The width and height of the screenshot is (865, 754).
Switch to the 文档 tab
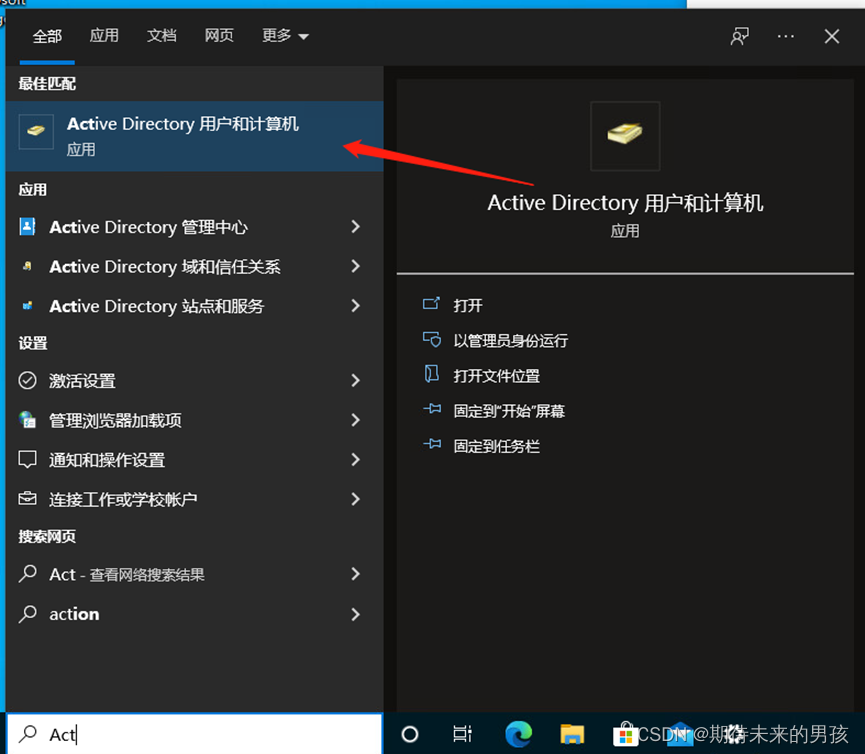(x=162, y=36)
